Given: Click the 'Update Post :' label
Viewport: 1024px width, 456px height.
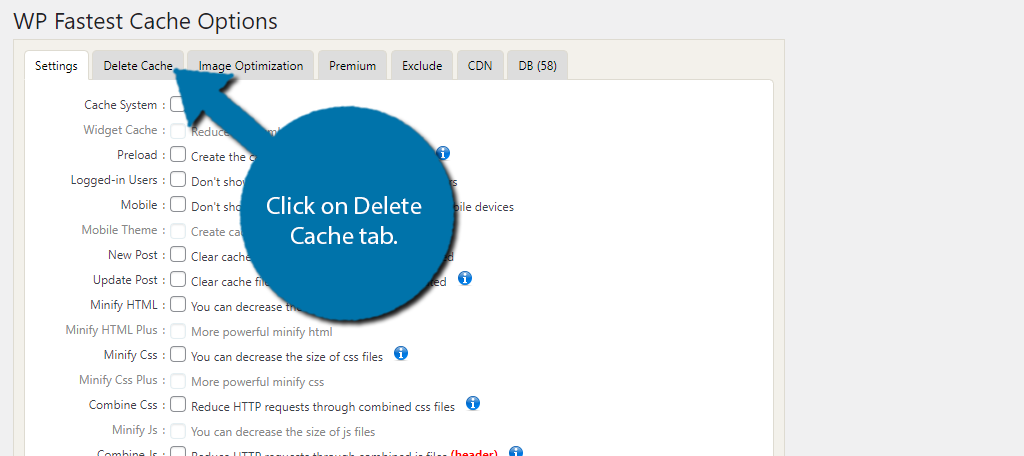Looking at the screenshot, I should [129, 280].
